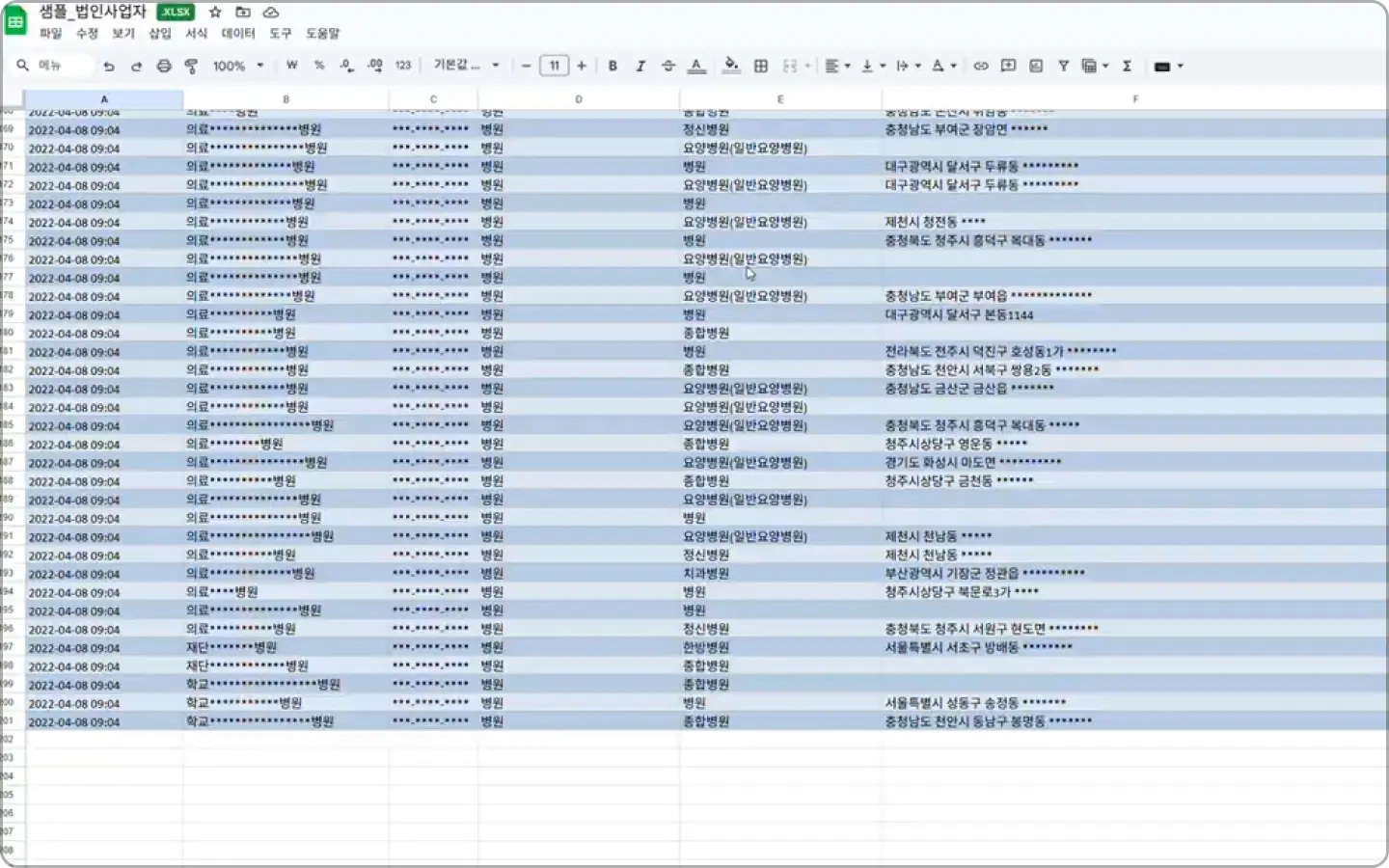
Task: Increase font size with plus button
Action: click(x=582, y=66)
